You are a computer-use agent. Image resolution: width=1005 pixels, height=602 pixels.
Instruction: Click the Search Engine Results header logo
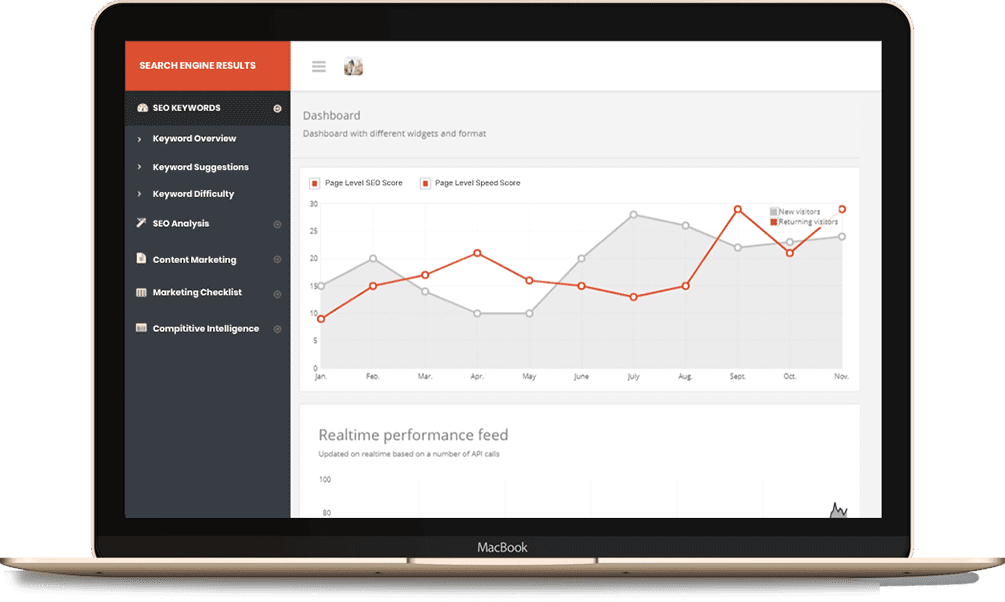point(197,65)
